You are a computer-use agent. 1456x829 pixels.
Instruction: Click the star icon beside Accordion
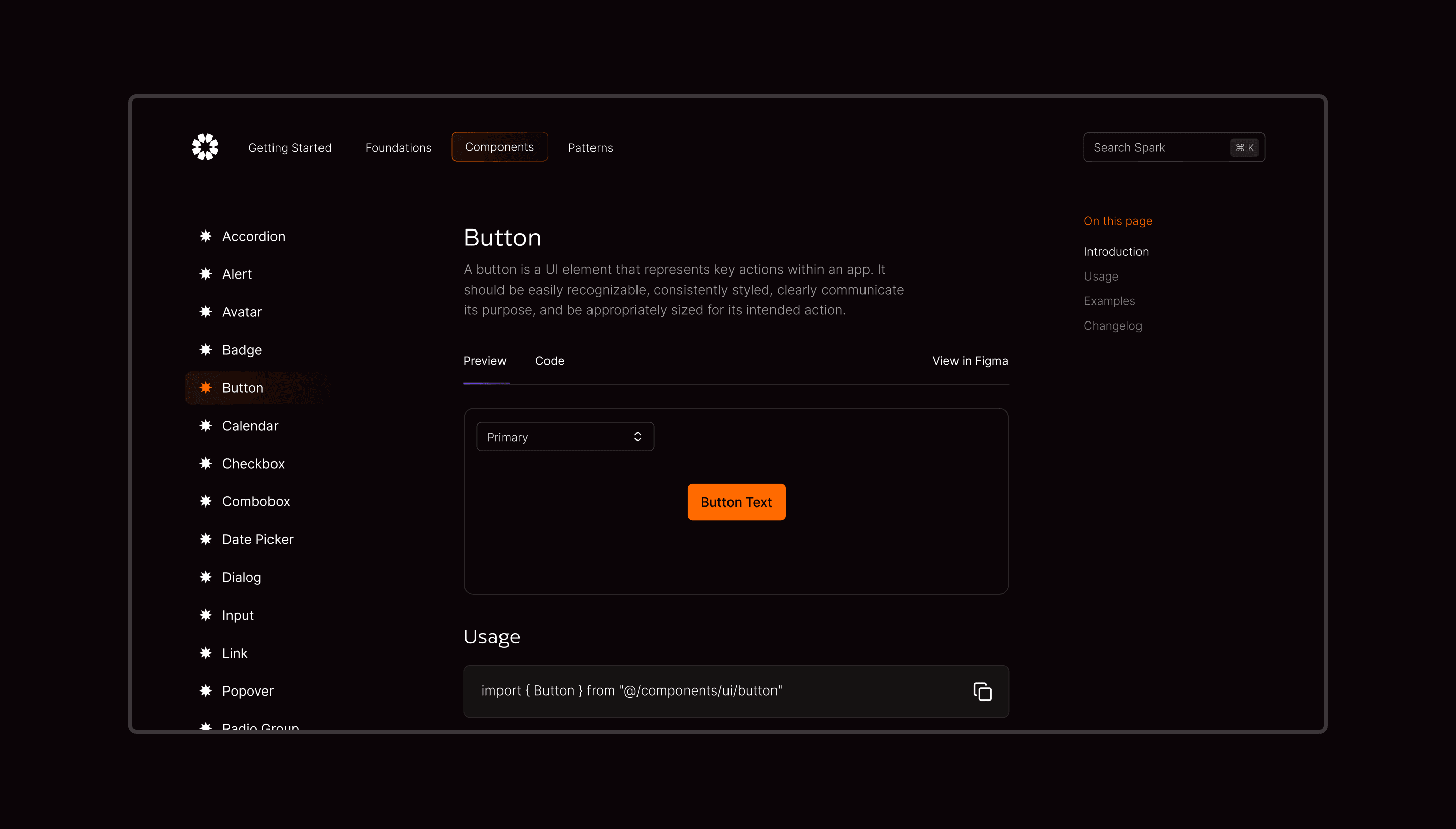[x=206, y=236]
